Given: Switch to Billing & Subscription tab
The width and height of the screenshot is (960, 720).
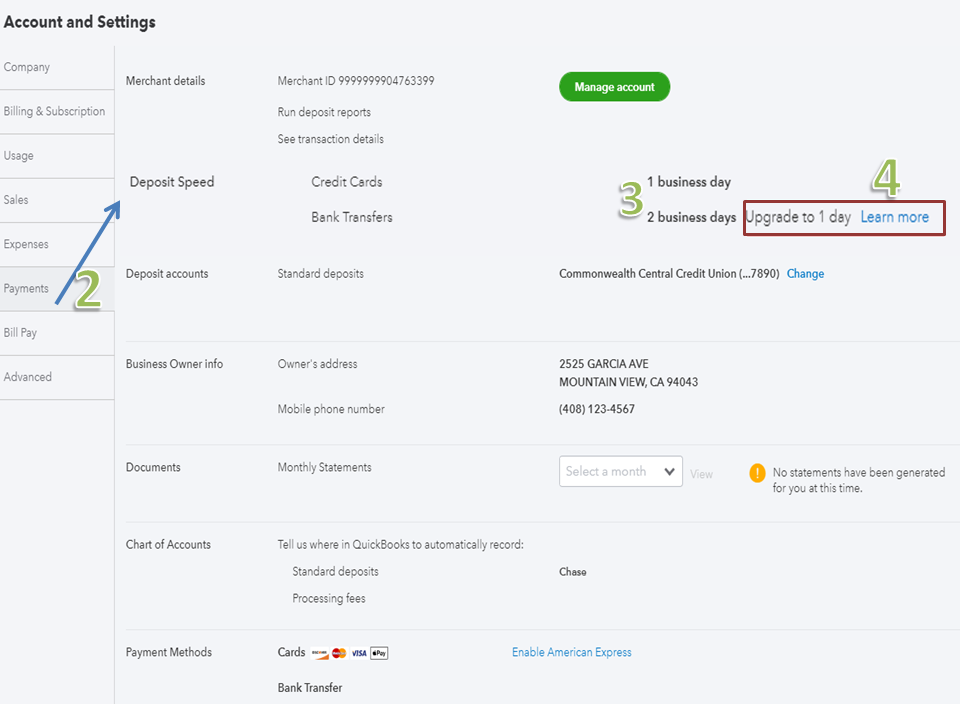Looking at the screenshot, I should click(54, 111).
